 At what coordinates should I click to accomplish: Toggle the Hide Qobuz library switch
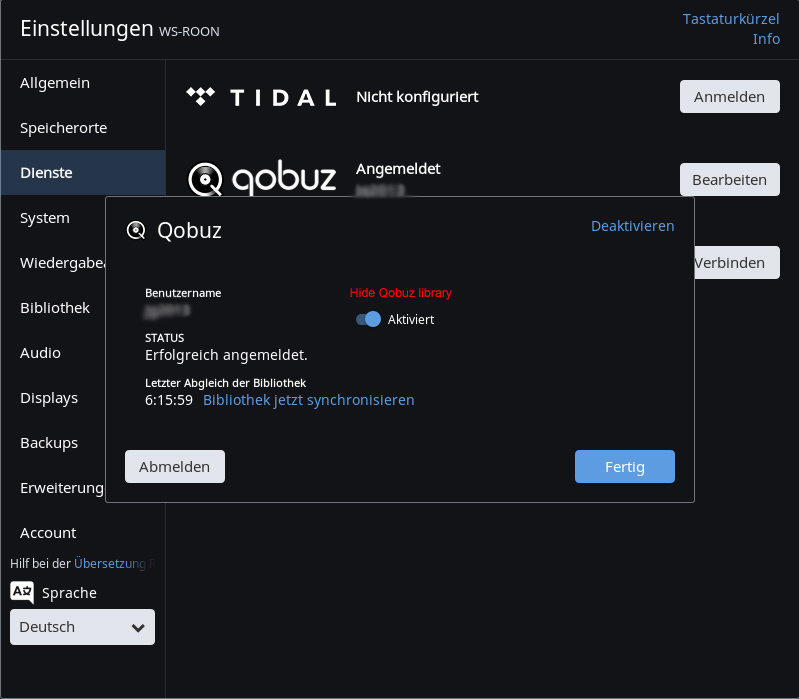(x=369, y=319)
